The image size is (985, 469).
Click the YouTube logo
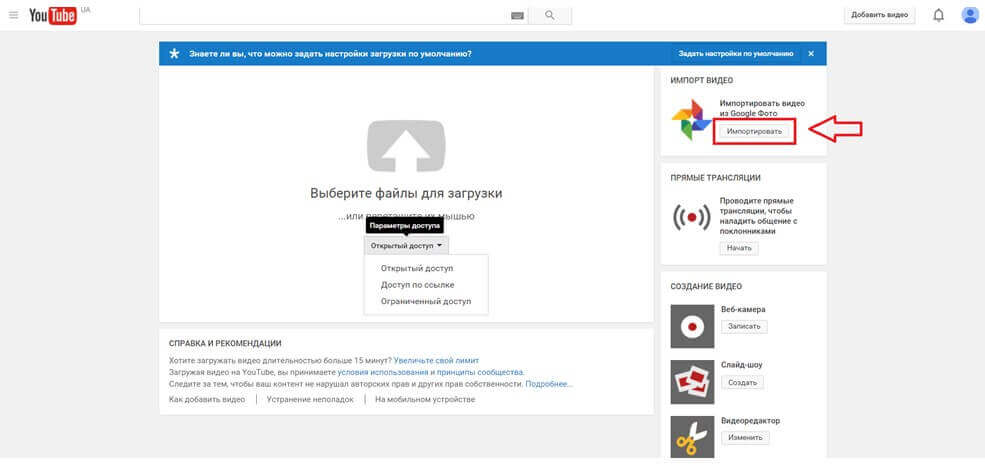pyautogui.click(x=53, y=15)
